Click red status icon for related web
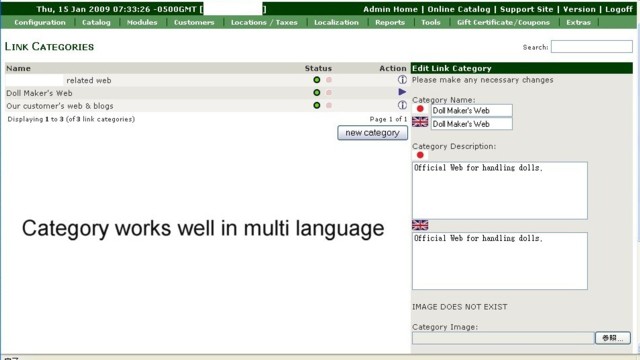Viewport: 640px width, 360px height. [329, 80]
